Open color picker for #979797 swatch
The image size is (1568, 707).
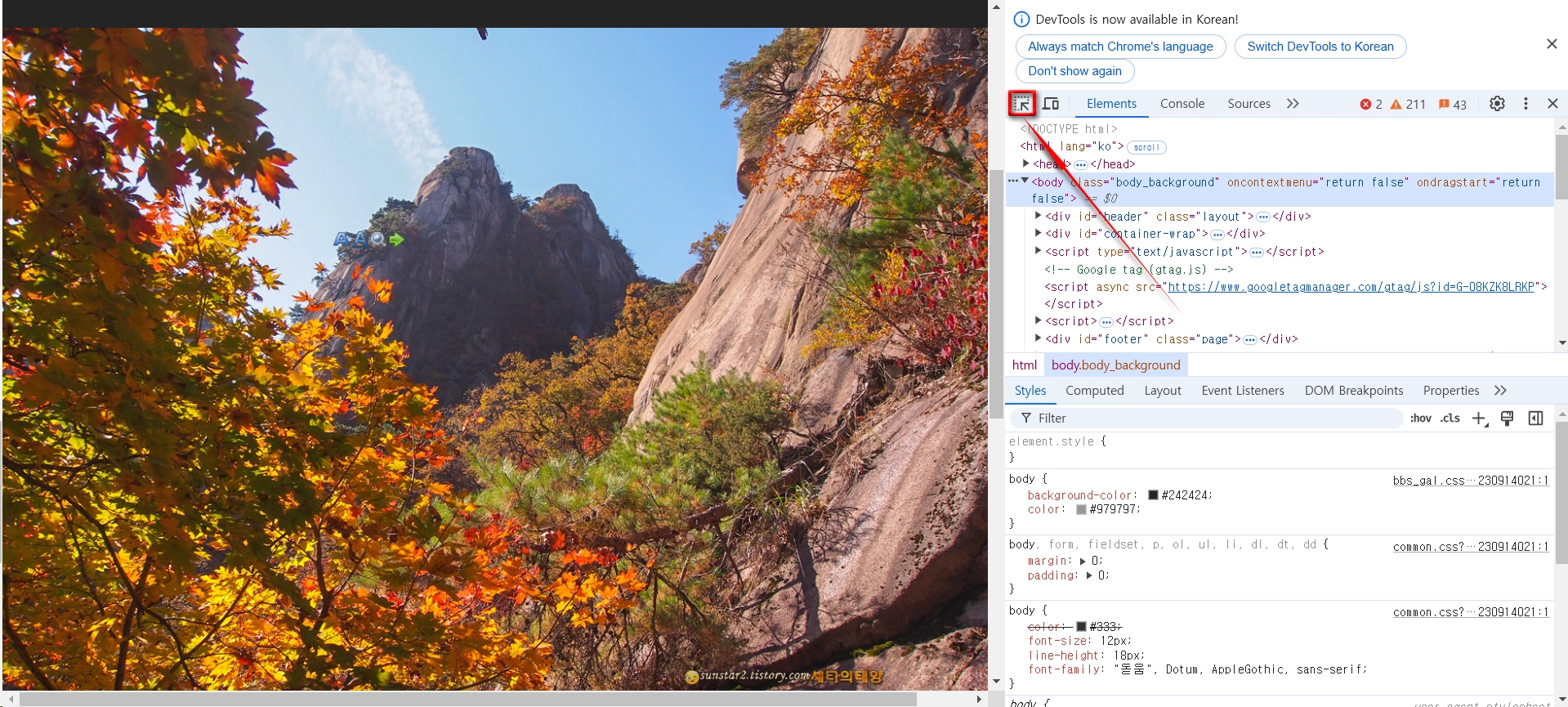[x=1081, y=510]
